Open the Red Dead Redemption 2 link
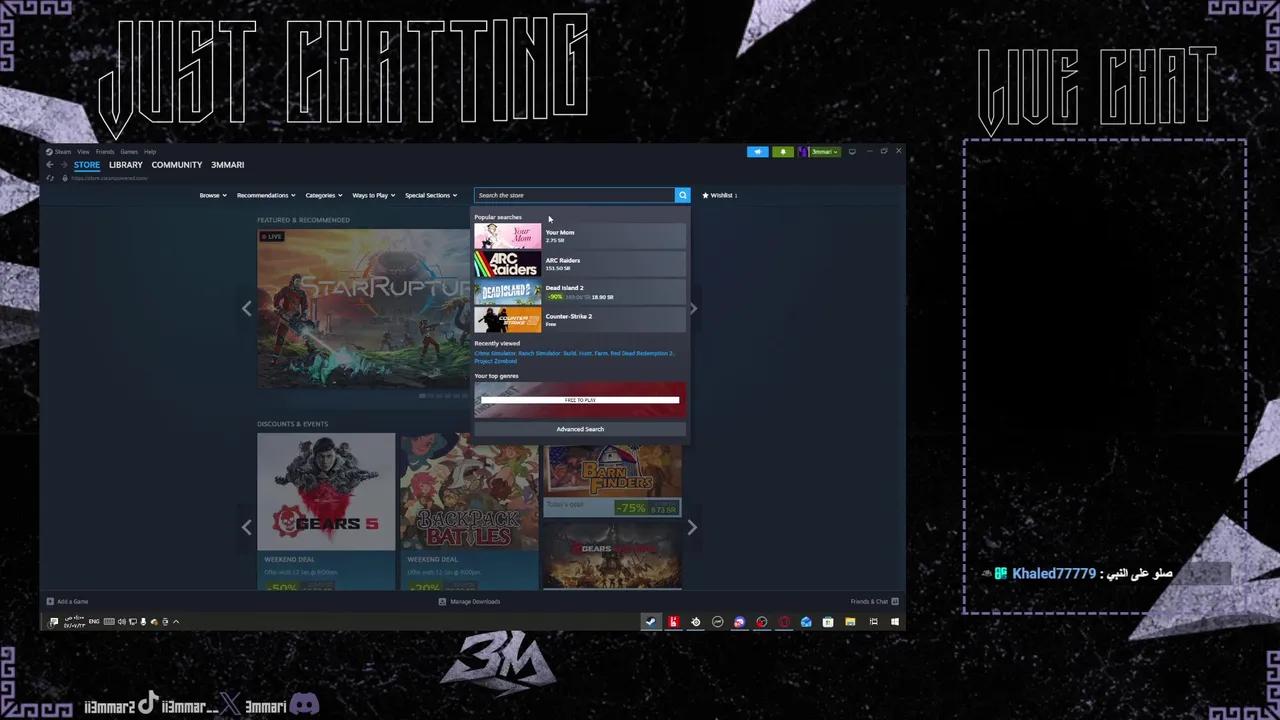Viewport: 1280px width, 720px height. tap(642, 353)
